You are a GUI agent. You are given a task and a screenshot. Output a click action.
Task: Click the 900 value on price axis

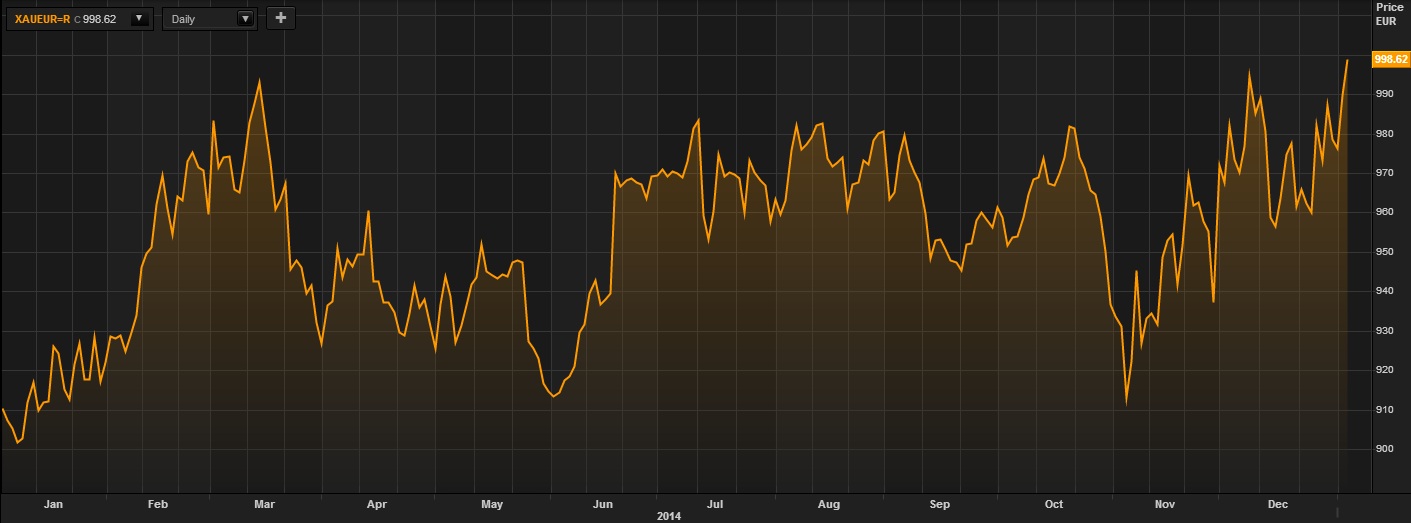1385,449
